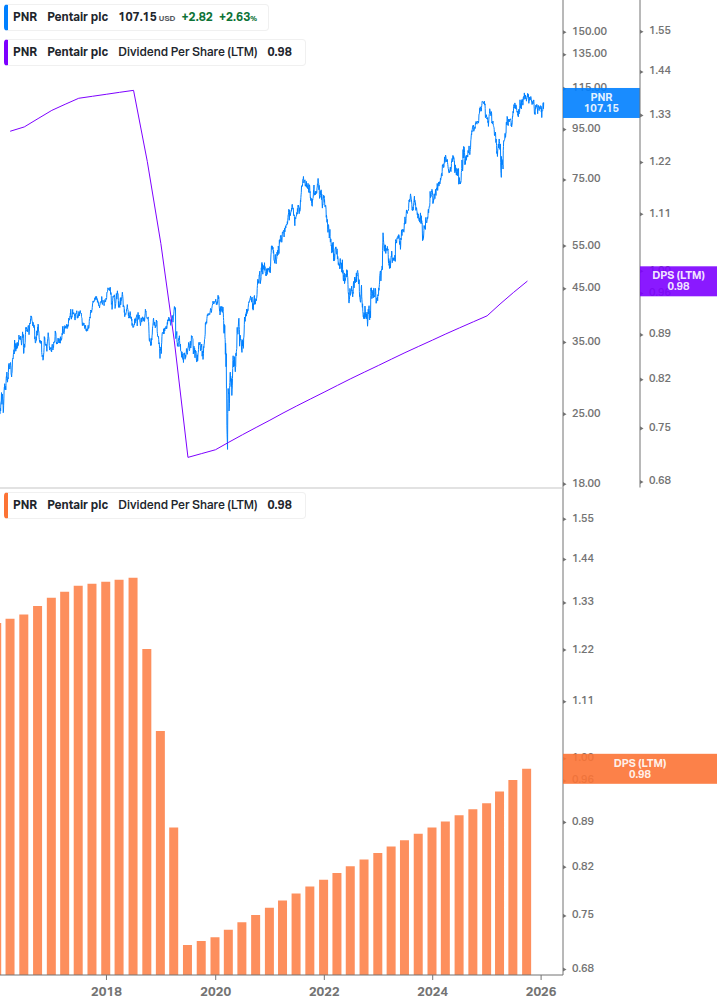Click the 75.00 price axis label
Screen dimensions: 717x1005
click(586, 178)
